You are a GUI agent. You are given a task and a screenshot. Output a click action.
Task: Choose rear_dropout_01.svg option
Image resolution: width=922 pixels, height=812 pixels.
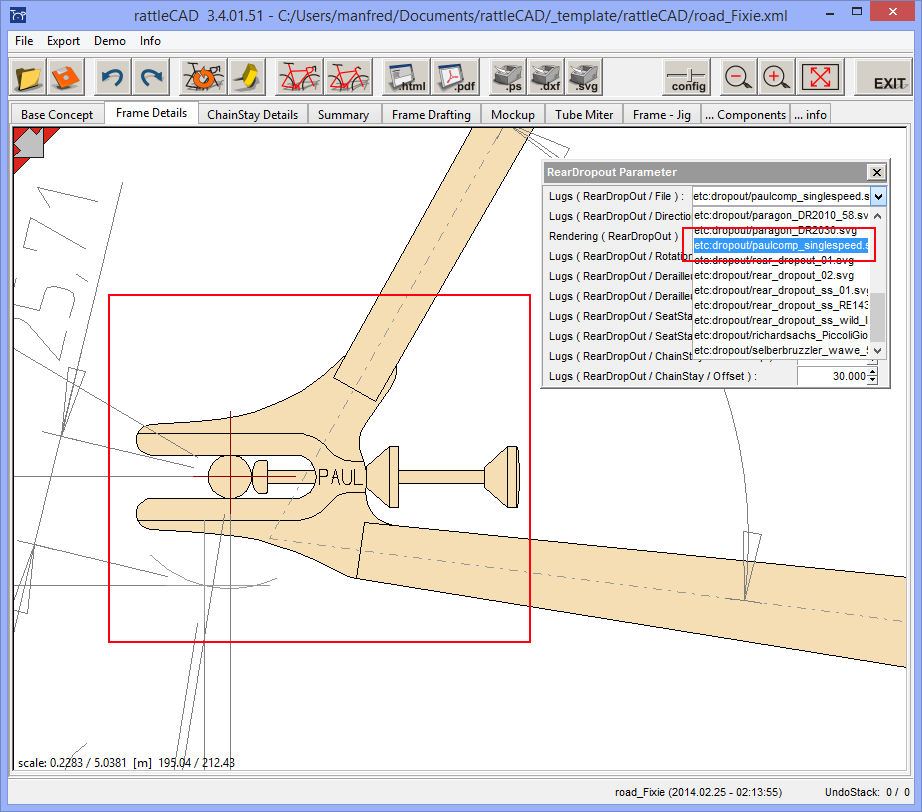[781, 260]
